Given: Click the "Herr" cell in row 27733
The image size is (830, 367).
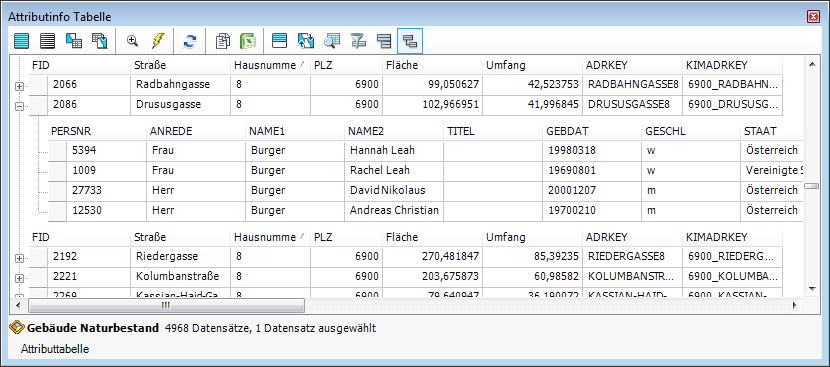Looking at the screenshot, I should click(196, 191).
